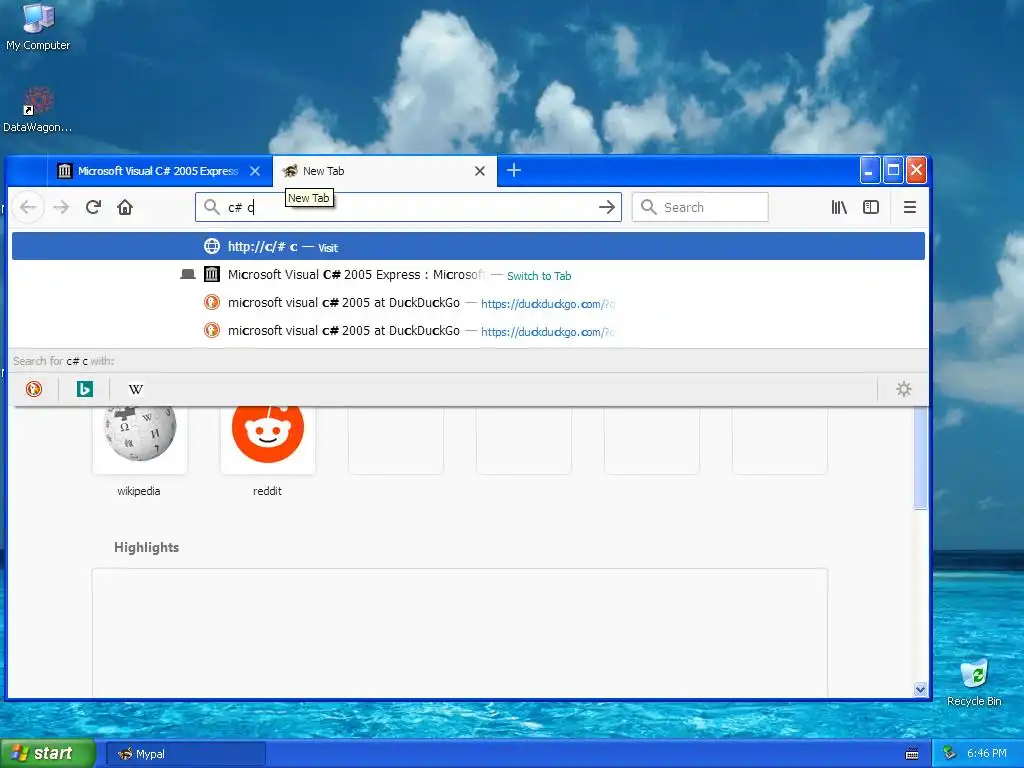1024x768 pixels.
Task: Click the Search box field
Action: (x=700, y=207)
